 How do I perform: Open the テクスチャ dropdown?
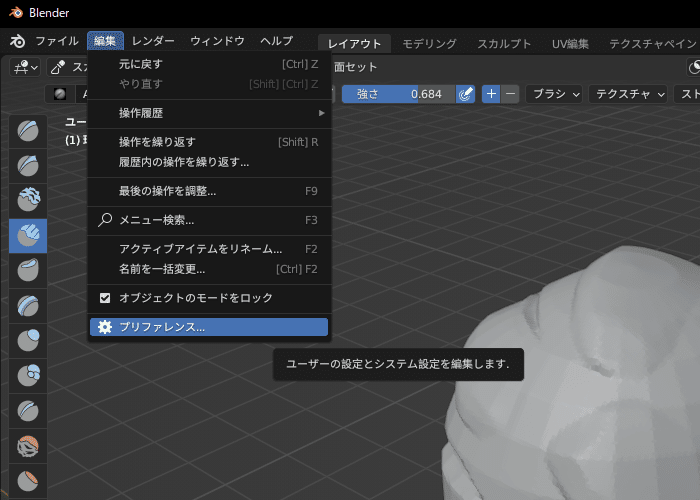coord(628,94)
